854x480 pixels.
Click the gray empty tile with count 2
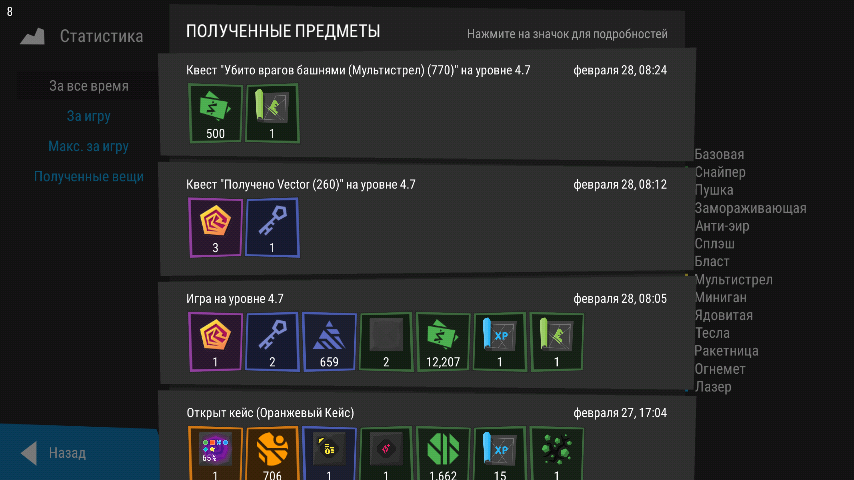tap(386, 342)
